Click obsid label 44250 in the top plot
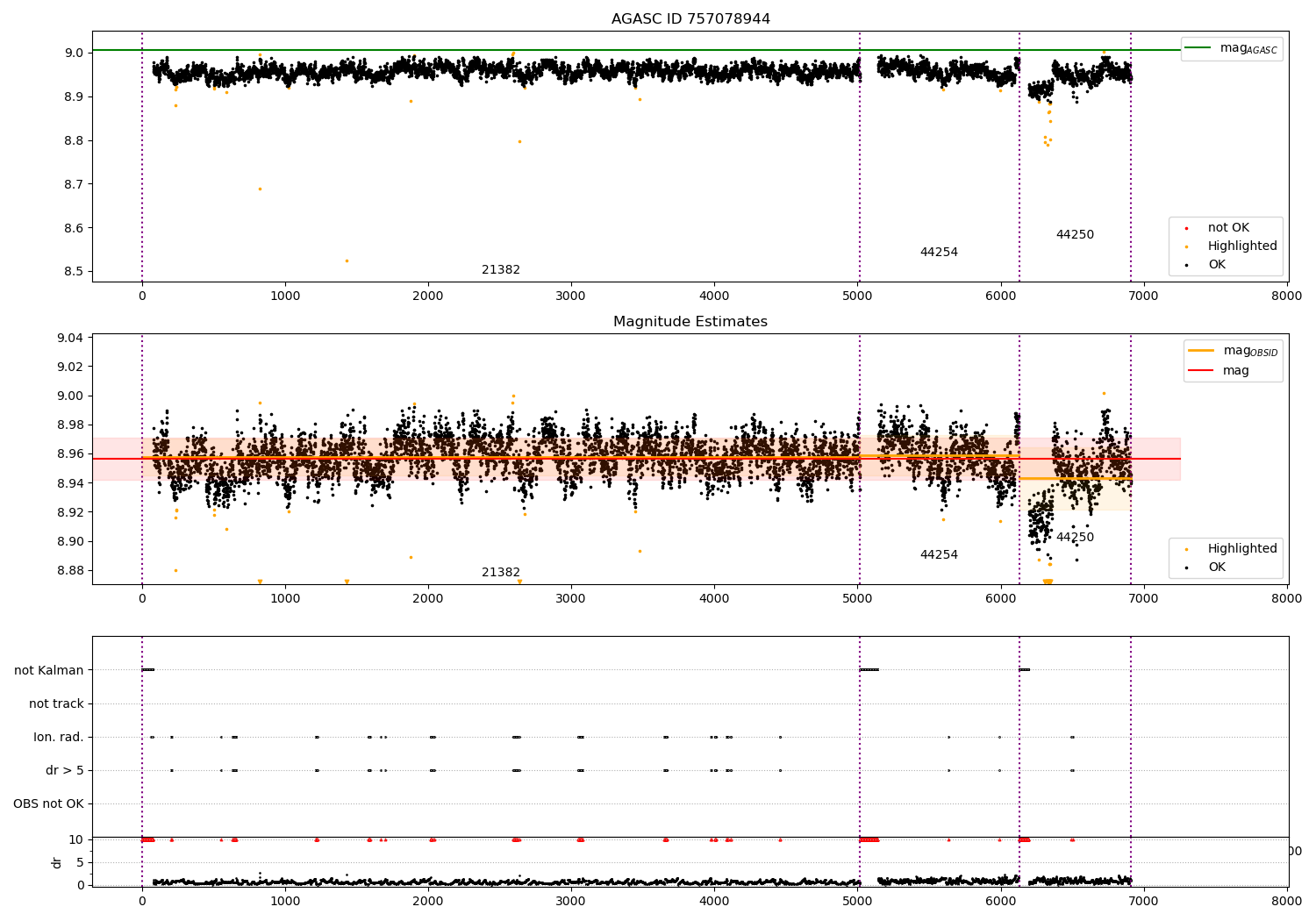 (x=1075, y=235)
